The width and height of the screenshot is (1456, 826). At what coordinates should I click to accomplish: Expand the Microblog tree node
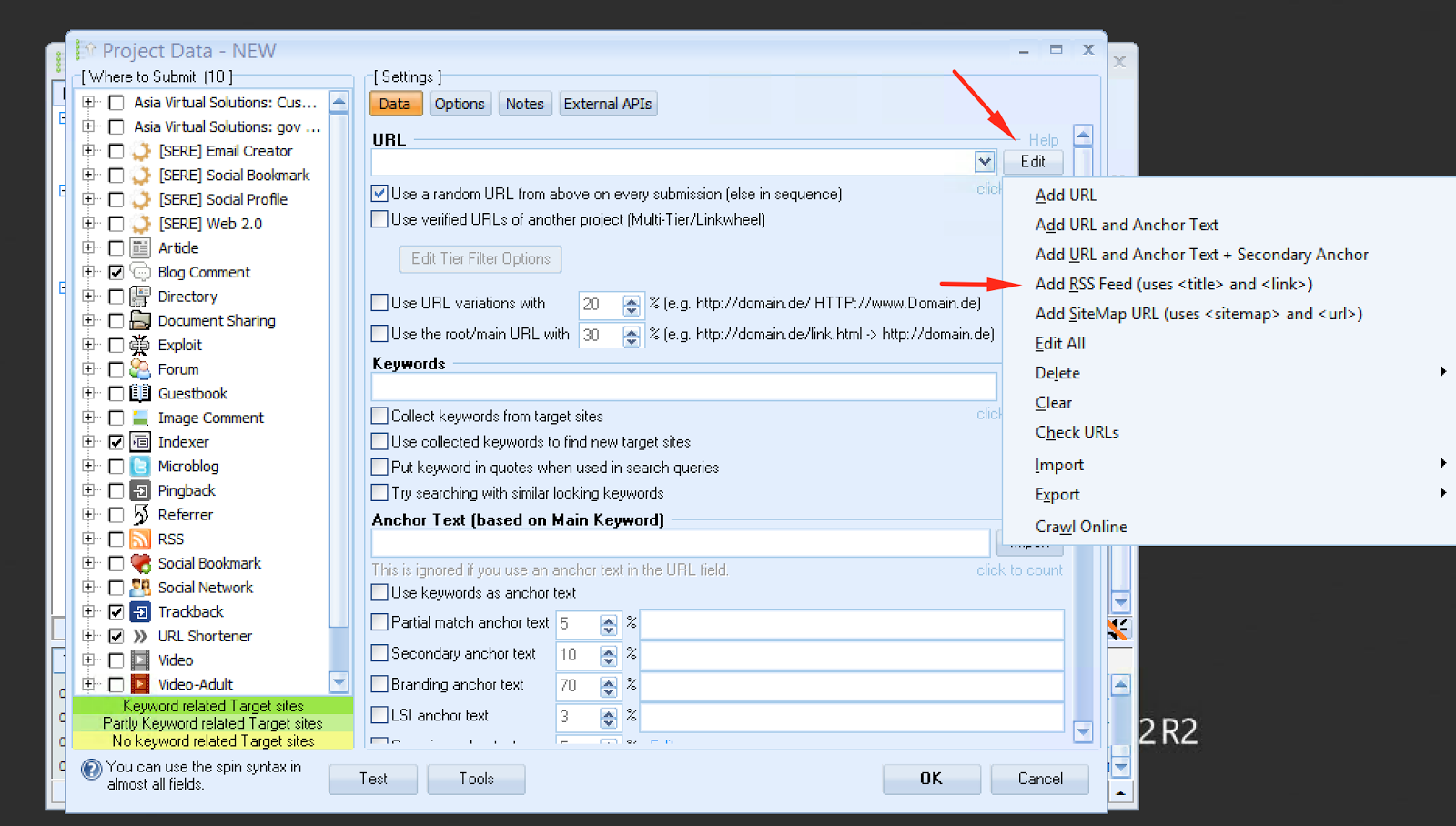(88, 466)
